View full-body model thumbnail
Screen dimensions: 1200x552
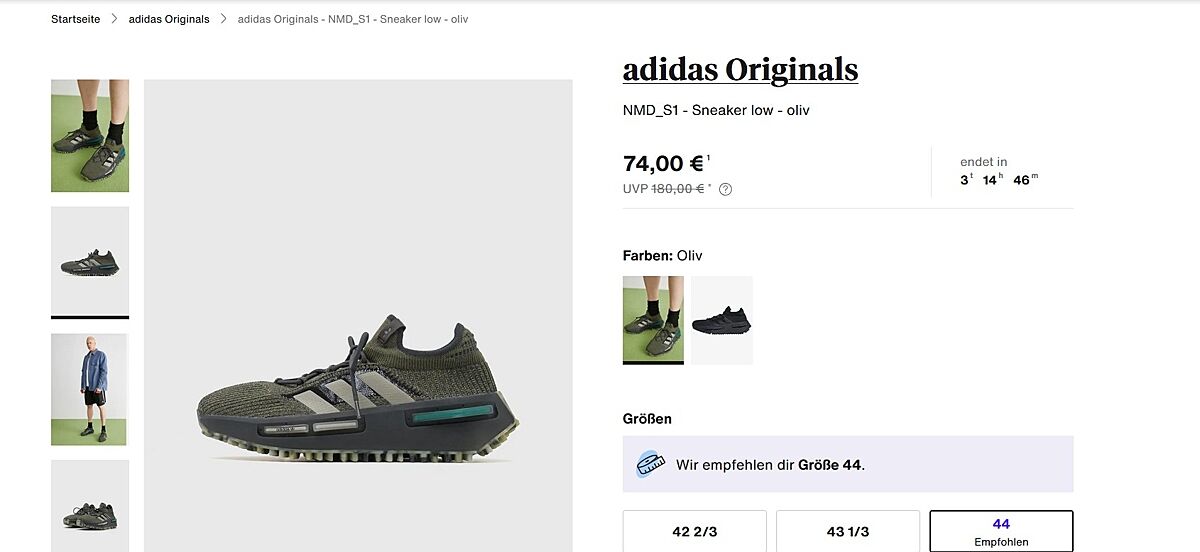(90, 389)
